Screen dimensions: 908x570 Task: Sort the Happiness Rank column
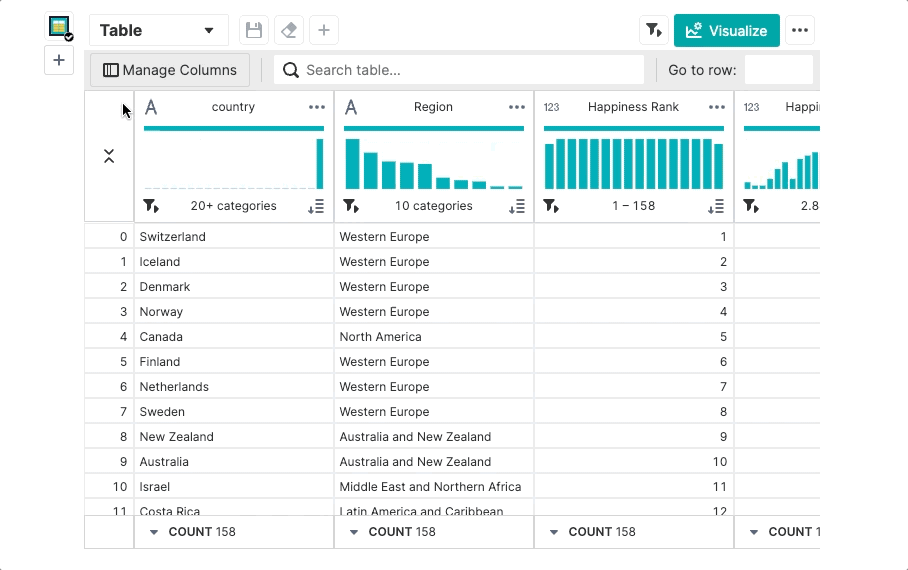(x=716, y=206)
